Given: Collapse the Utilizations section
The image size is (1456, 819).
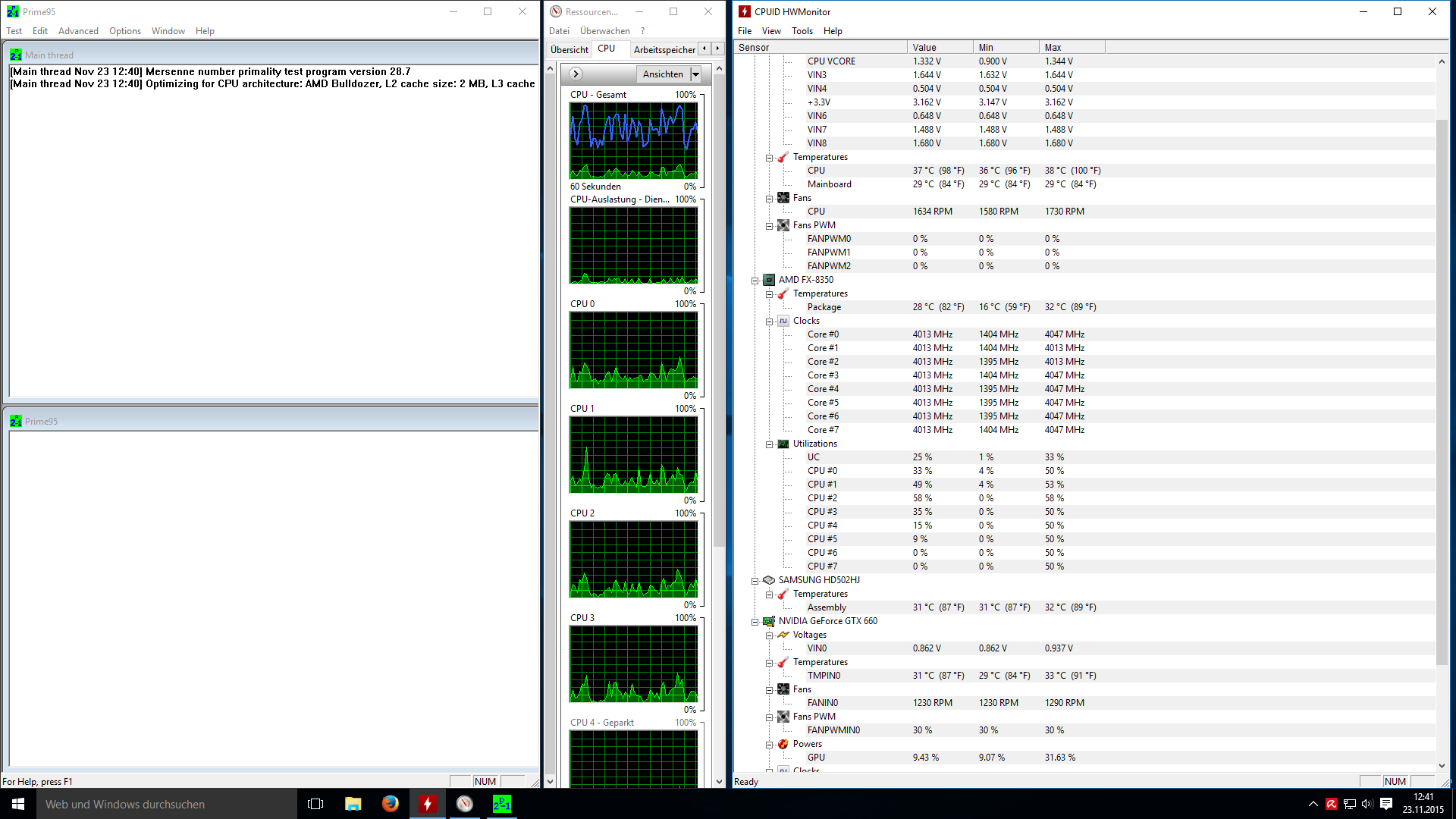Looking at the screenshot, I should point(769,444).
